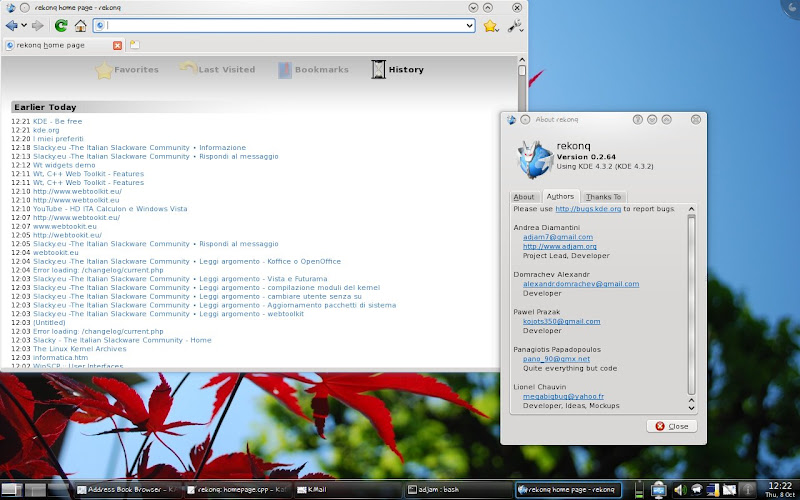Open the home page via the house icon
The height and width of the screenshot is (500, 800).
[81, 26]
